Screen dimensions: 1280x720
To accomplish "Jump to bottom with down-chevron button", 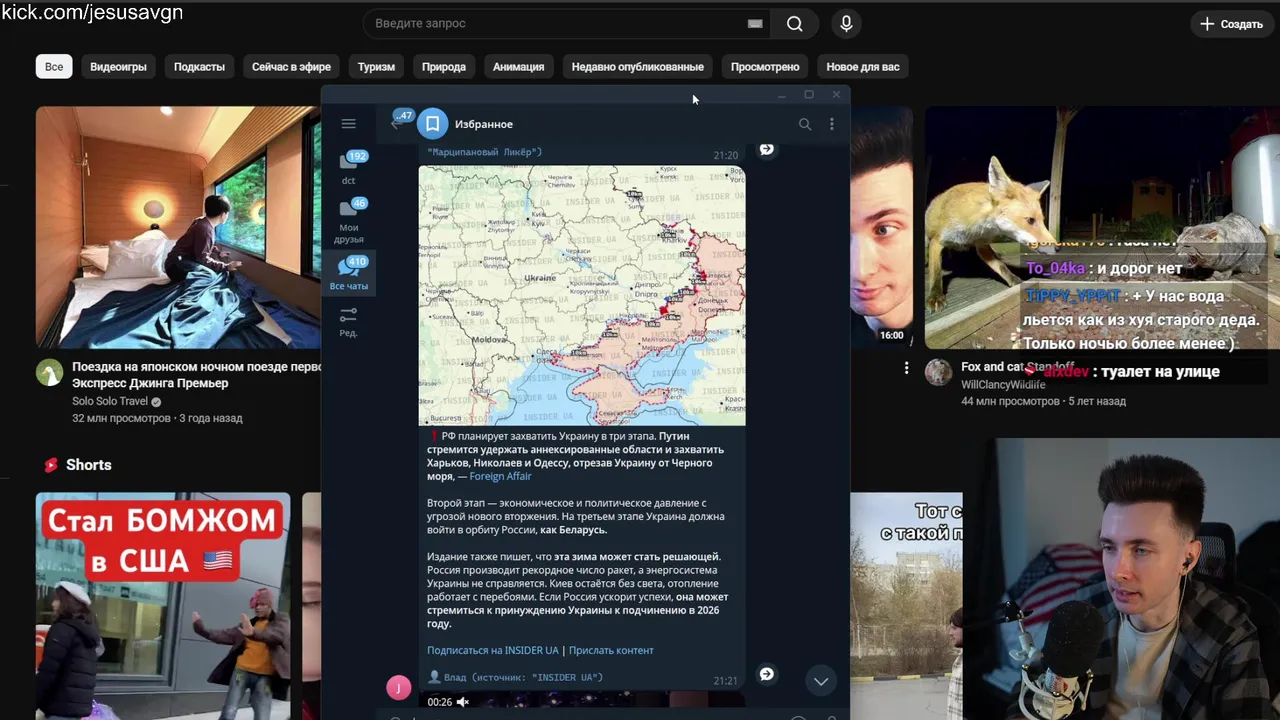I will pyautogui.click(x=821, y=681).
